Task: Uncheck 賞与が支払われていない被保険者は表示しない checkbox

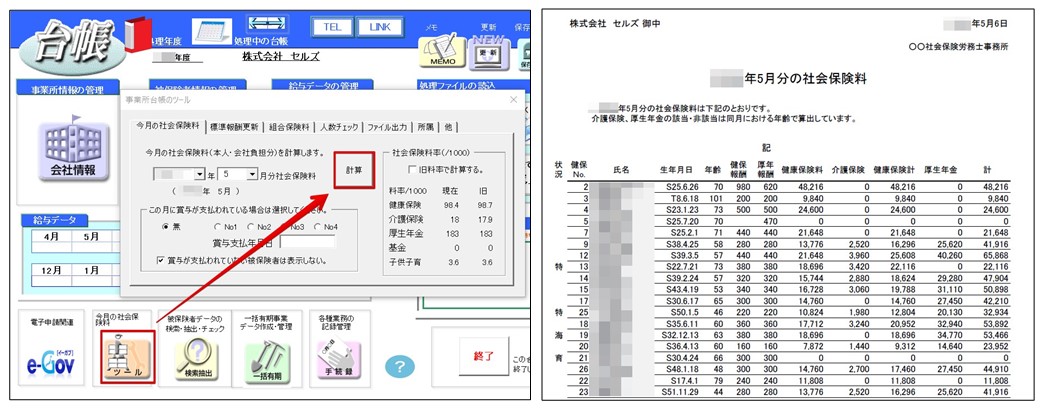Action: pyautogui.click(x=161, y=260)
